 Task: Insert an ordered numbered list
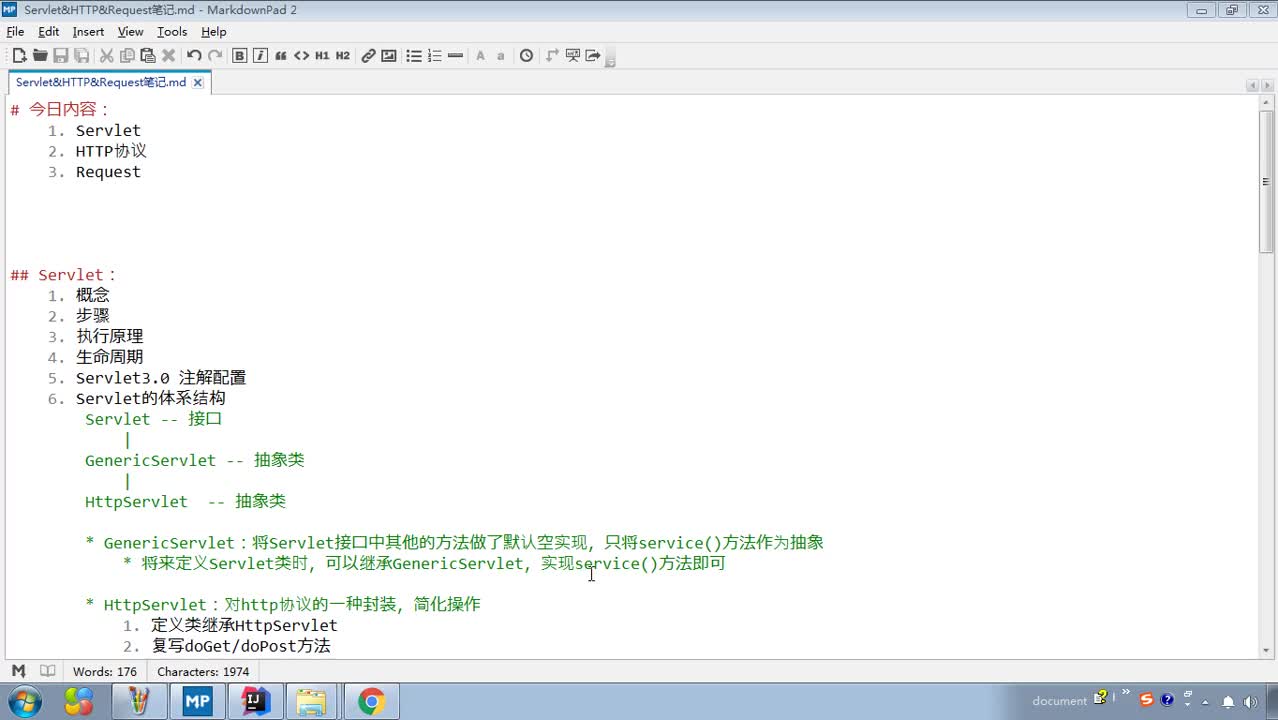click(435, 56)
